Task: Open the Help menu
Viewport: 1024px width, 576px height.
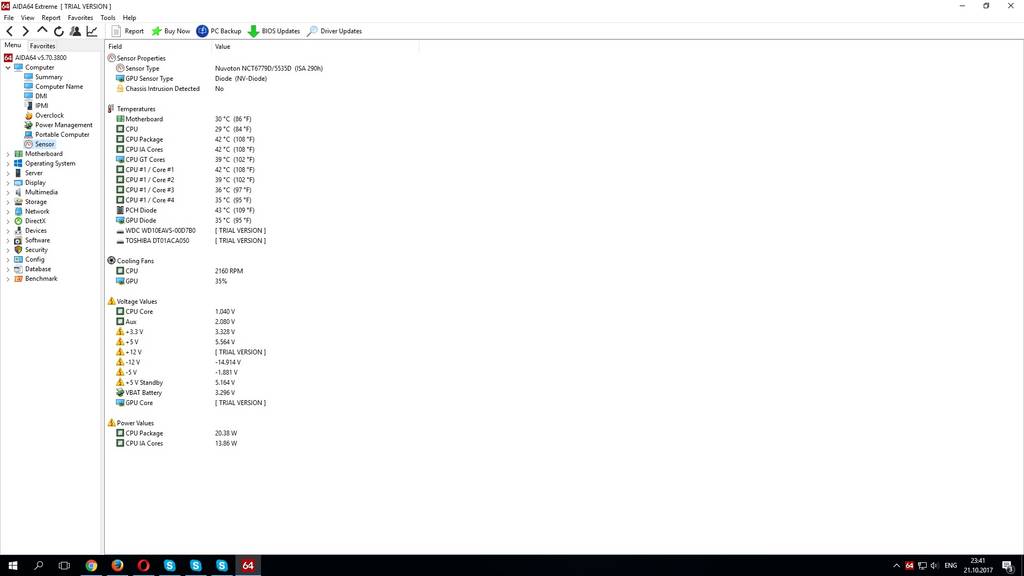Action: point(129,18)
